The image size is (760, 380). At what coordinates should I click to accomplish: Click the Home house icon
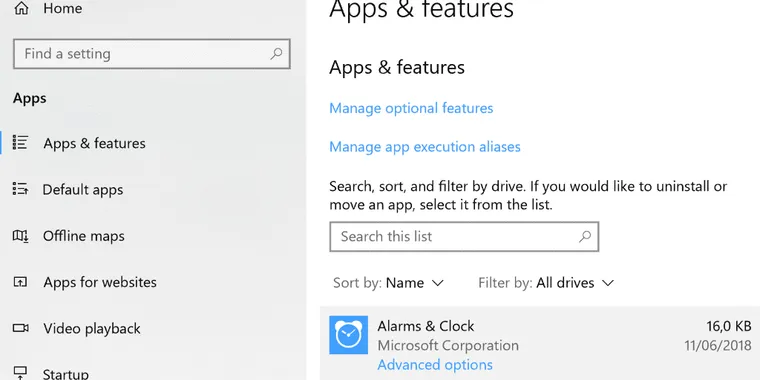(x=21, y=8)
